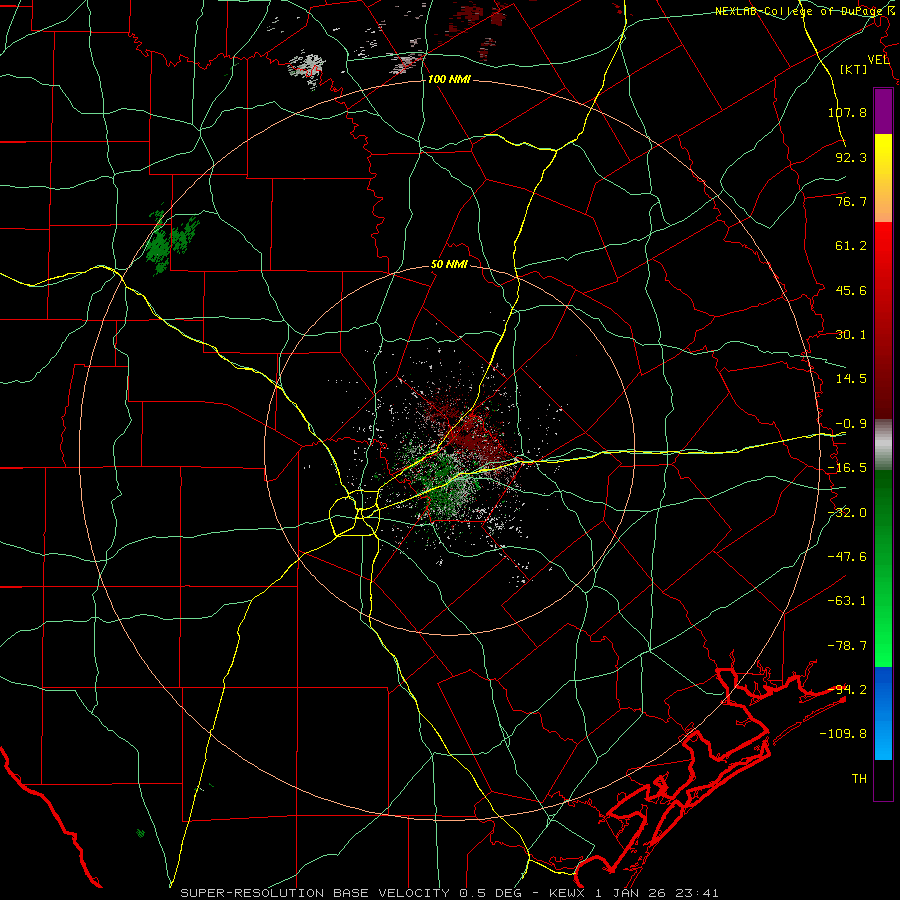The height and width of the screenshot is (900, 900).
Task: Click the 50 NMI range ring label
Action: 449,265
